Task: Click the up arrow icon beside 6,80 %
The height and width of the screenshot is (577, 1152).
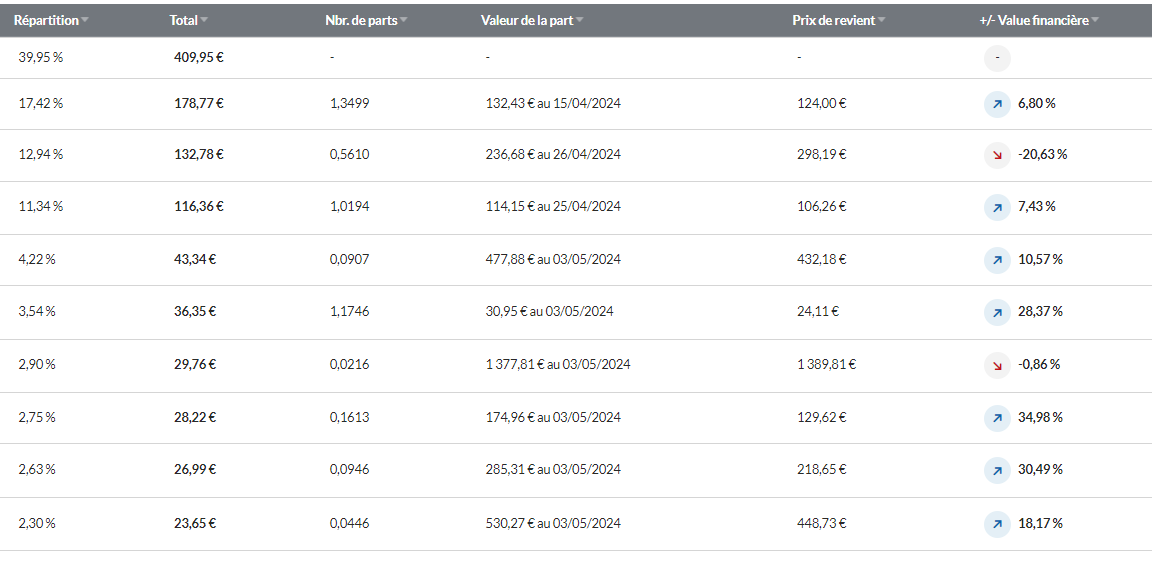Action: pyautogui.click(x=997, y=104)
